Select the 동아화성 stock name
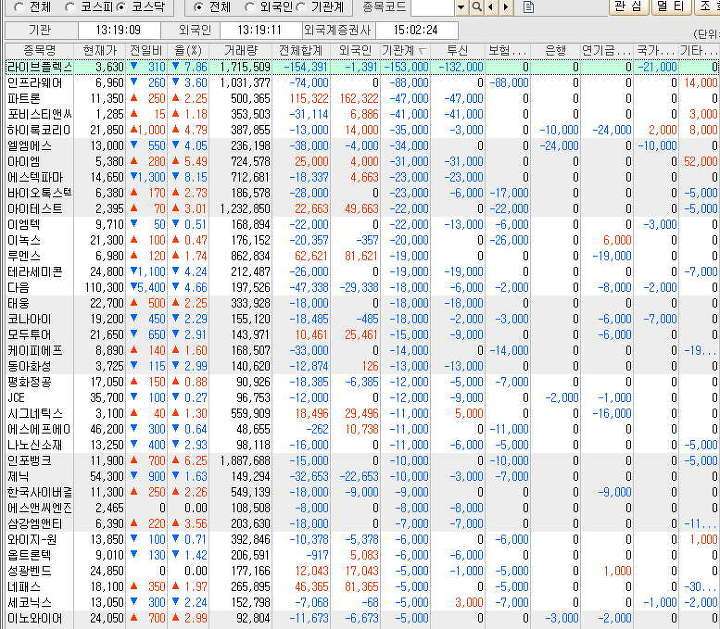This screenshot has width=720, height=629. [29, 366]
